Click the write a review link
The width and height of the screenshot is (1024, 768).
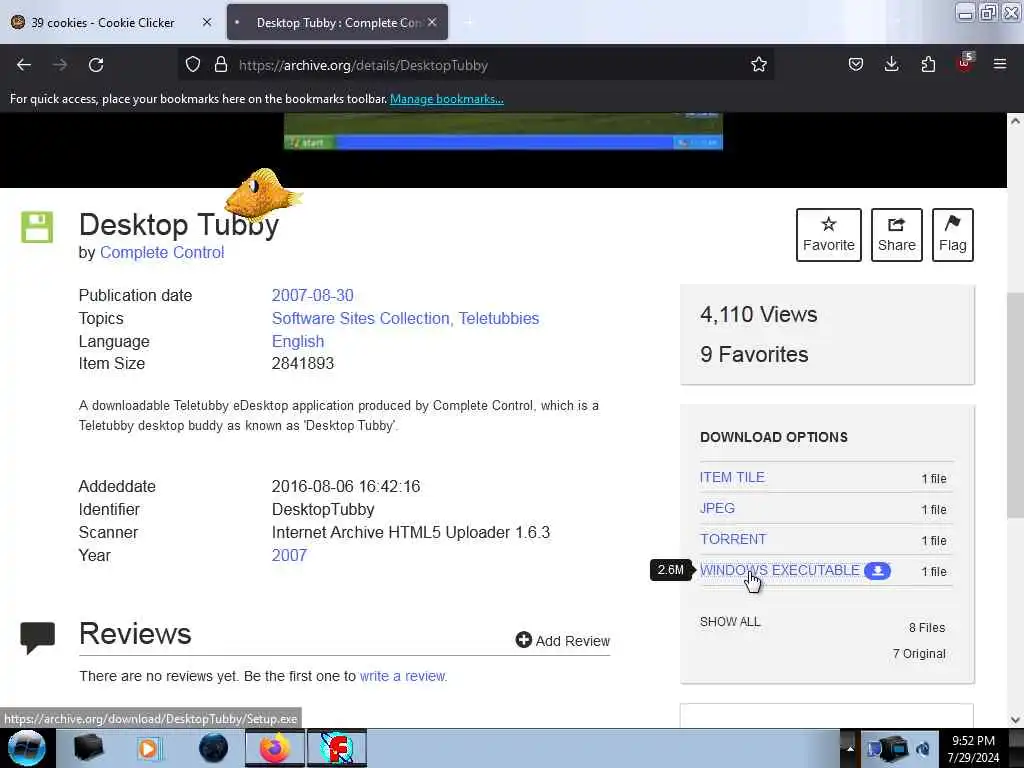[x=402, y=676]
